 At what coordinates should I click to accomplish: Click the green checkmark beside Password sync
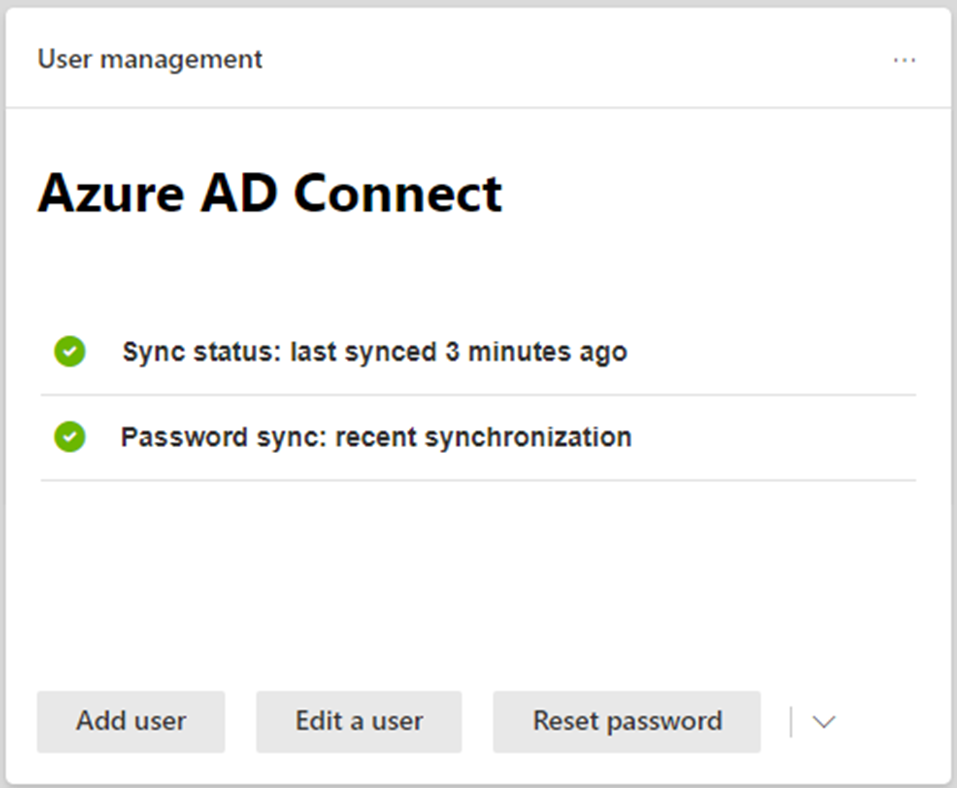(70, 437)
